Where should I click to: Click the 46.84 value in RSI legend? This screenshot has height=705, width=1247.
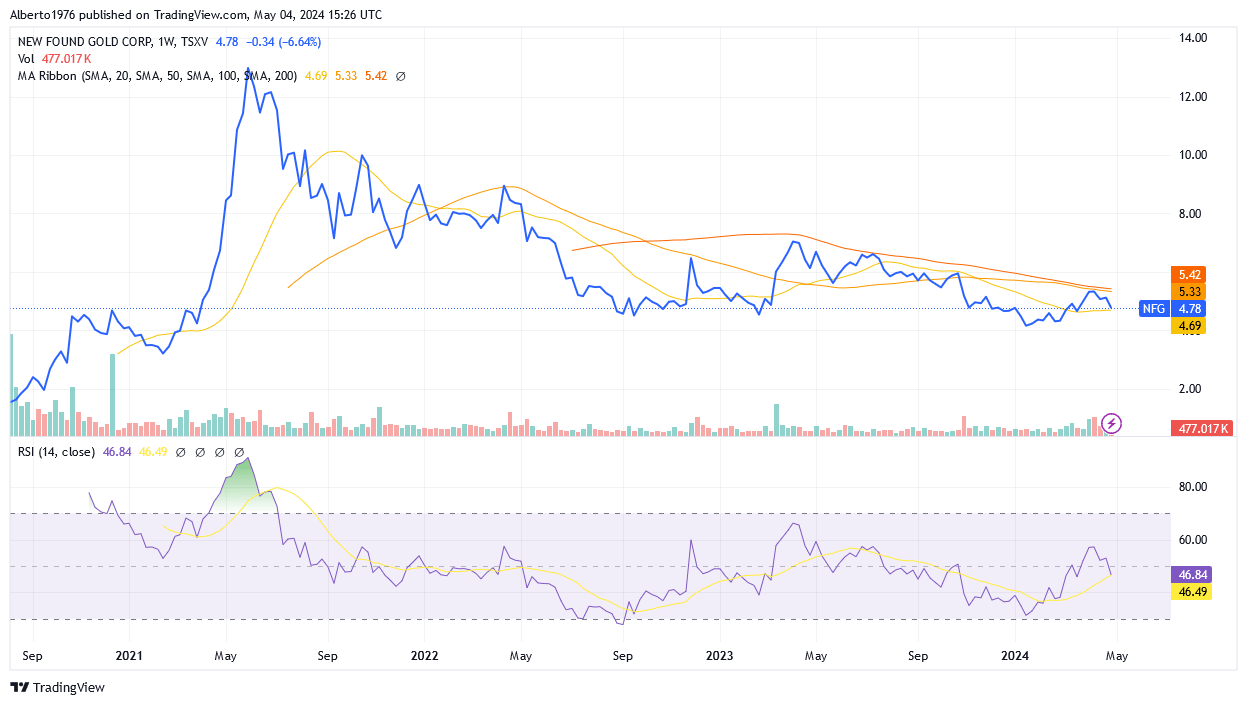click(x=117, y=452)
